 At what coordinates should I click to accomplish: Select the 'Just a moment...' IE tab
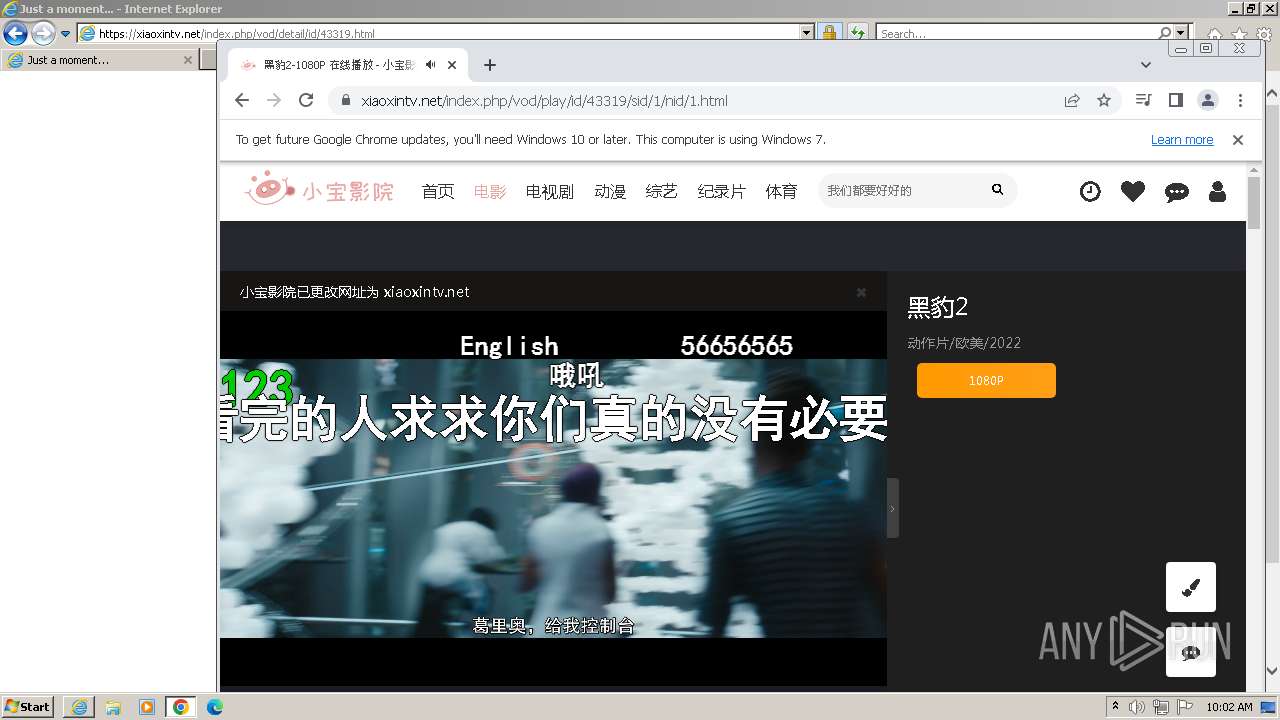click(x=99, y=60)
